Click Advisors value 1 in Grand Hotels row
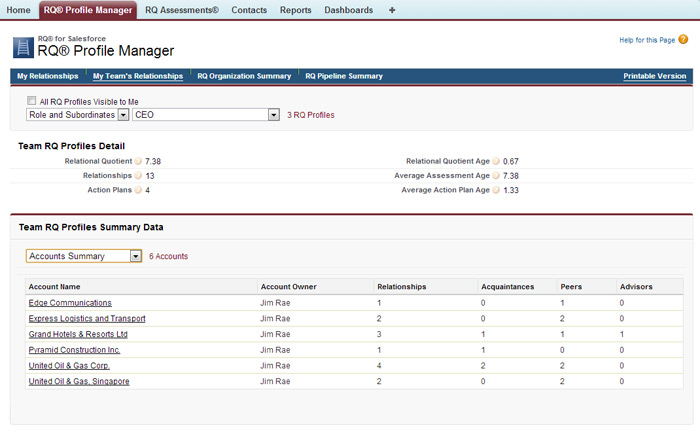Viewport: 700px width, 445px height. [x=621, y=334]
